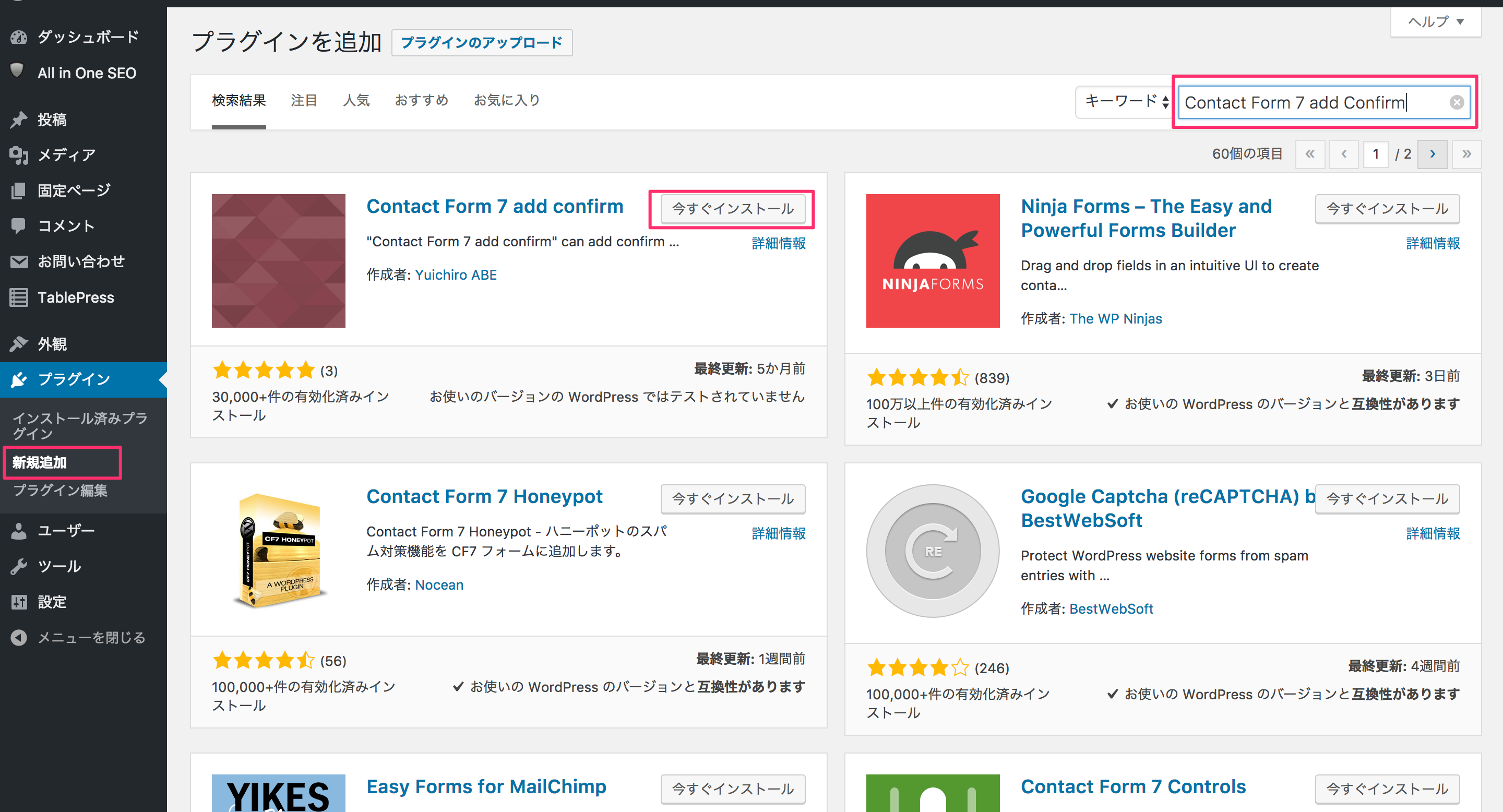Switch to the 人気 tab
This screenshot has height=812, width=1503.
tap(356, 100)
